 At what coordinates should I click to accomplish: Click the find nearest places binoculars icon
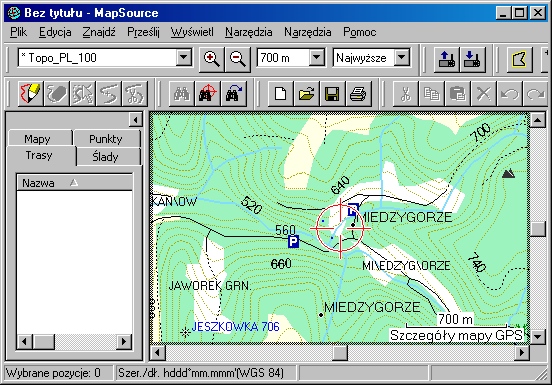click(x=207, y=93)
